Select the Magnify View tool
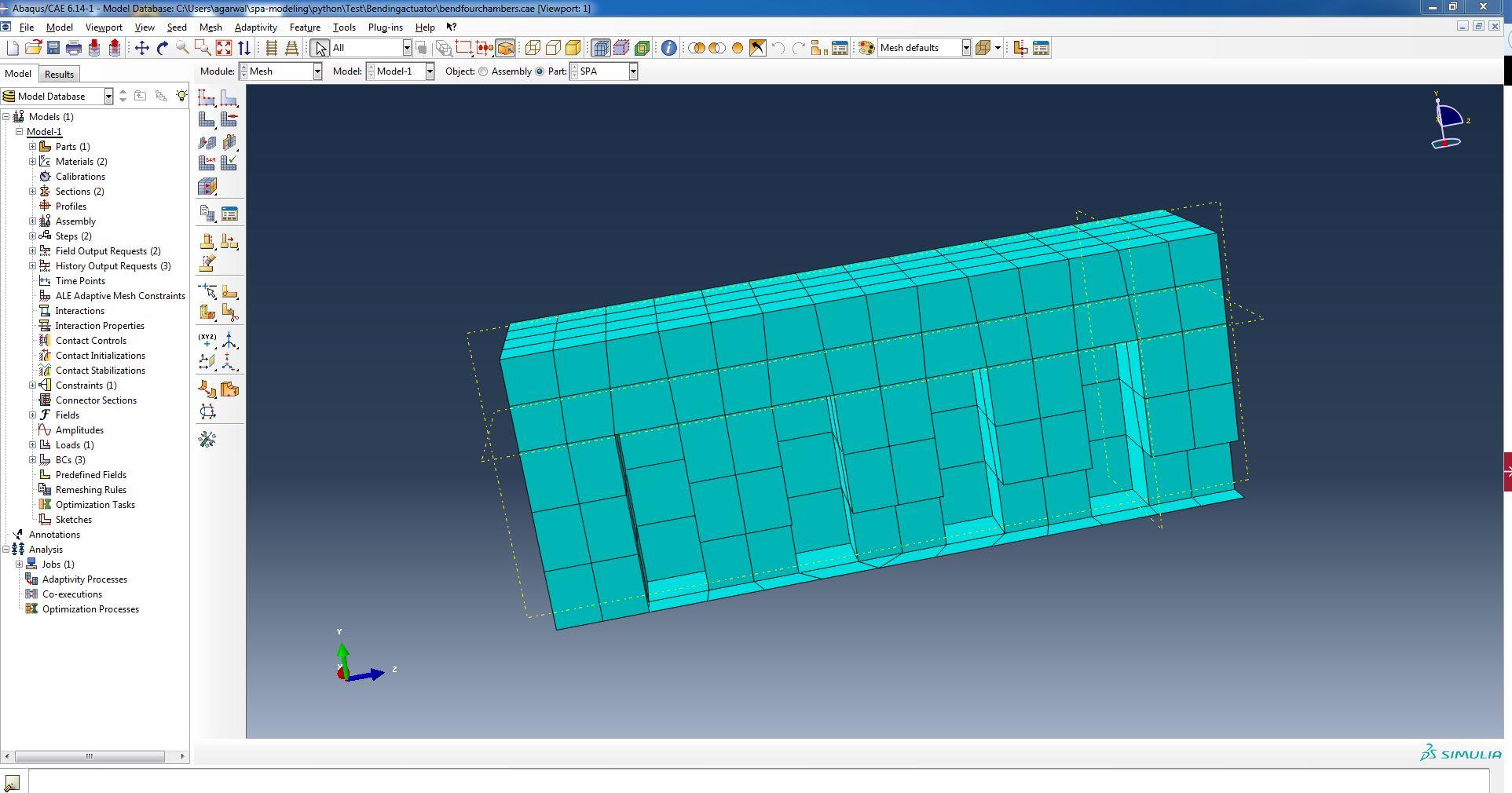The height and width of the screenshot is (793, 1512). click(x=182, y=48)
